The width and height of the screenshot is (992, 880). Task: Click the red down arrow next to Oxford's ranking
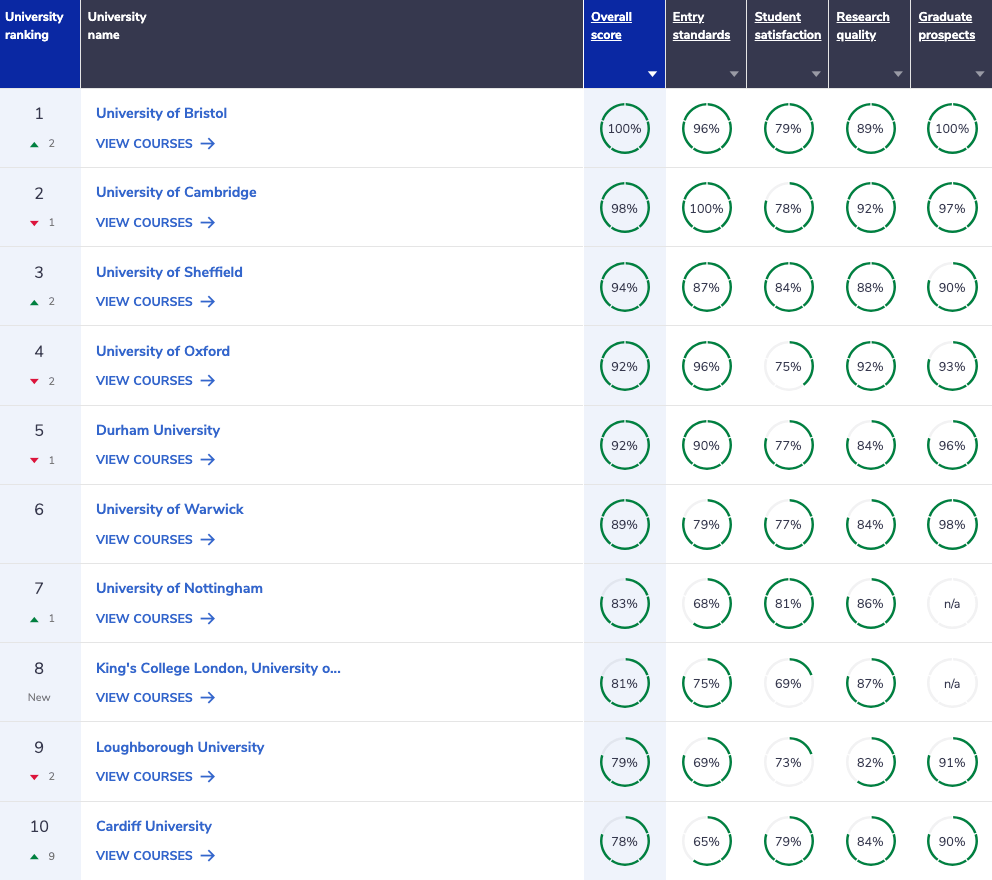33,380
